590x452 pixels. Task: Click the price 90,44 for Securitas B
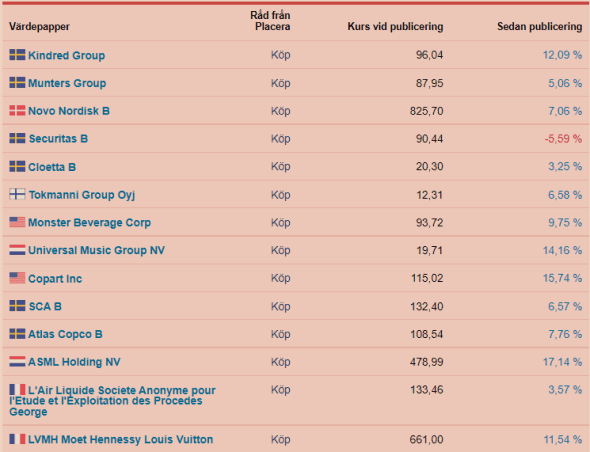429,138
